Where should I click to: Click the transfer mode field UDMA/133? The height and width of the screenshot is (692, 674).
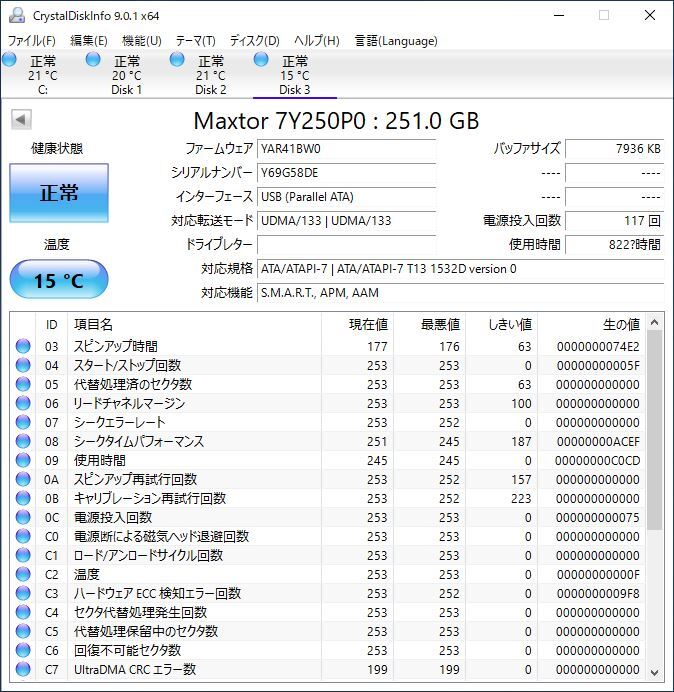tap(346, 220)
